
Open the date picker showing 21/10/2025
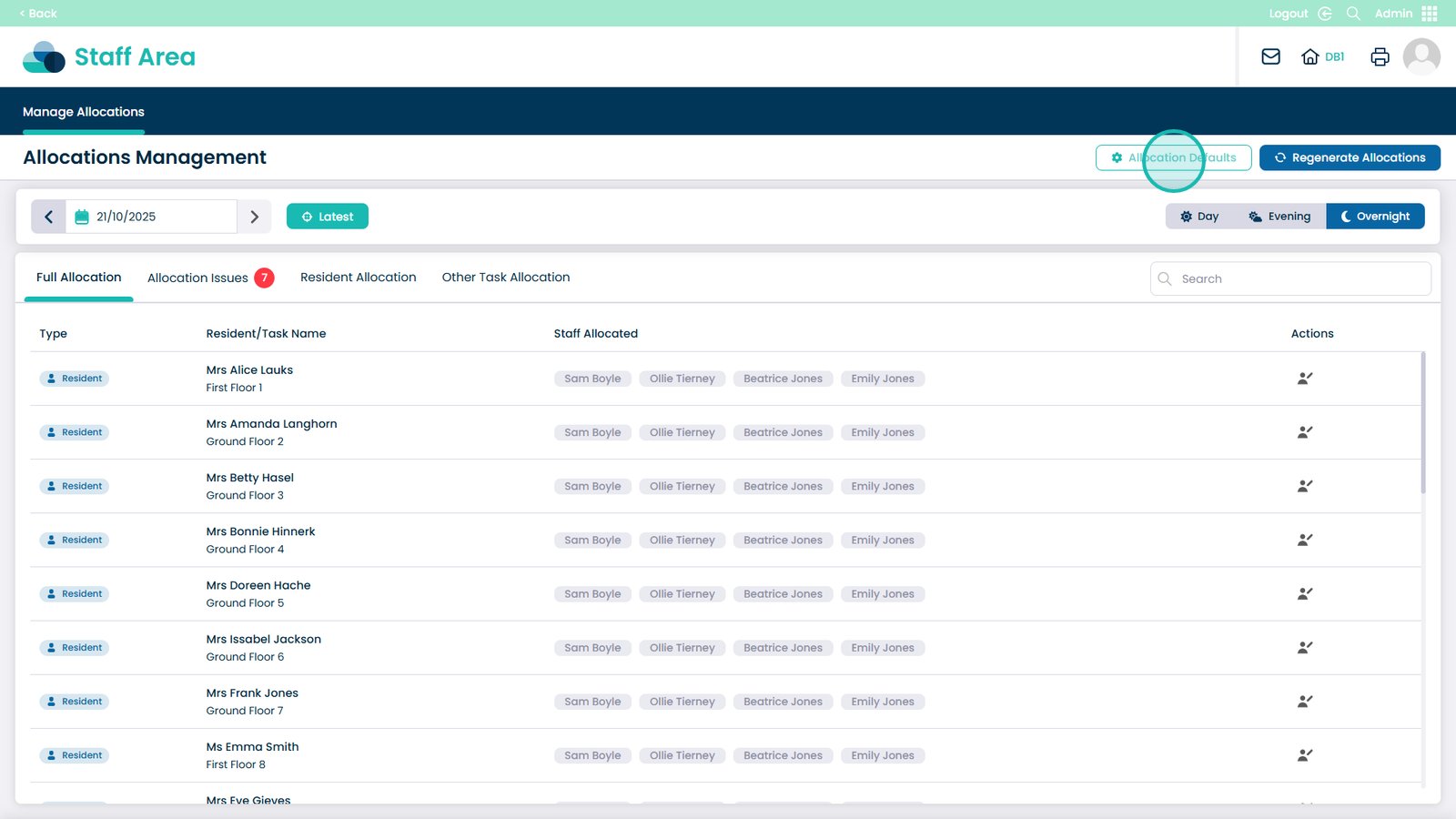click(x=151, y=217)
